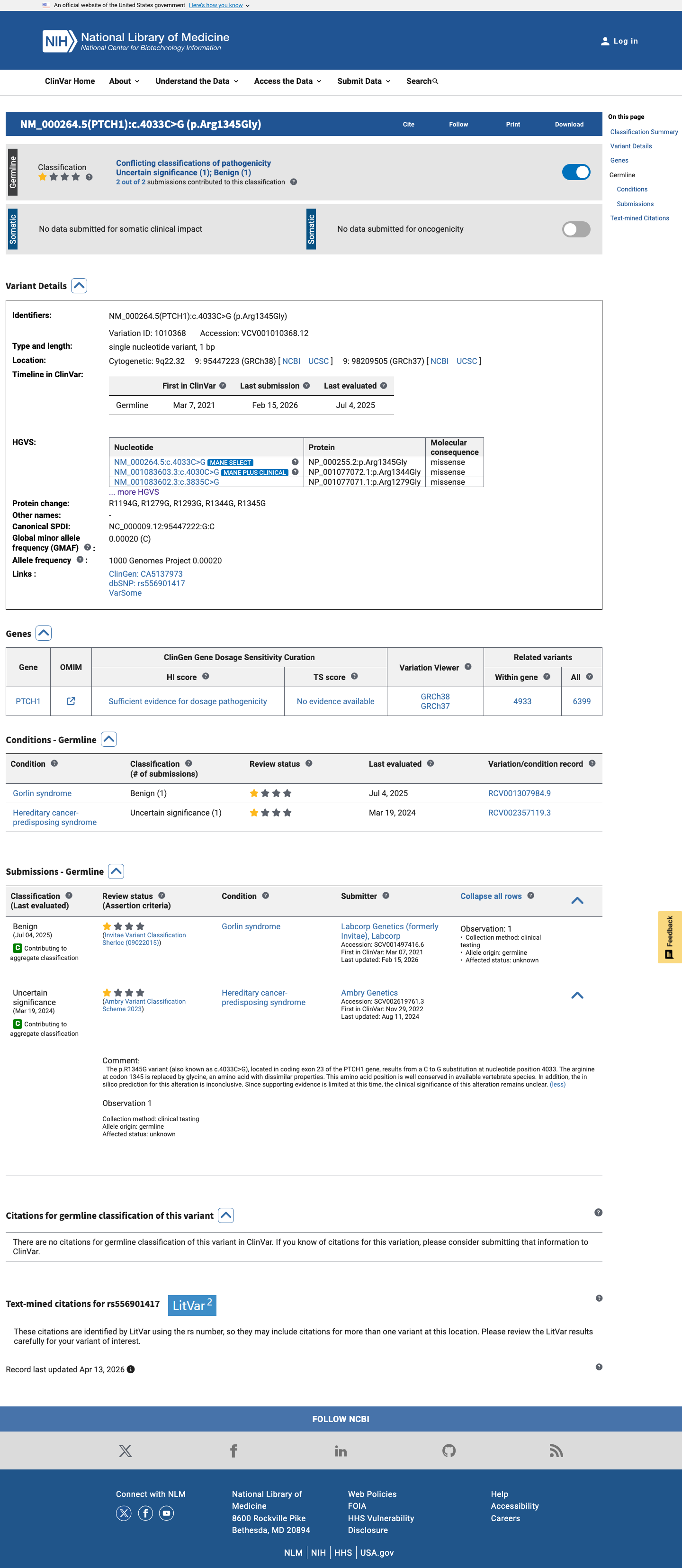Click the LinkedIn icon under Follow NCBI
Viewport: 682px width, 1568px height.
pyautogui.click(x=341, y=1451)
